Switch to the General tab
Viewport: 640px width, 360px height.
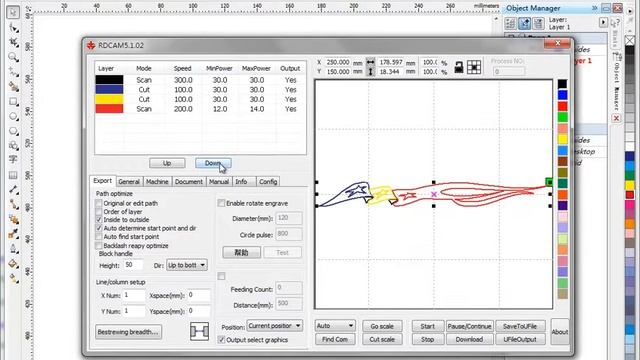pyautogui.click(x=129, y=182)
